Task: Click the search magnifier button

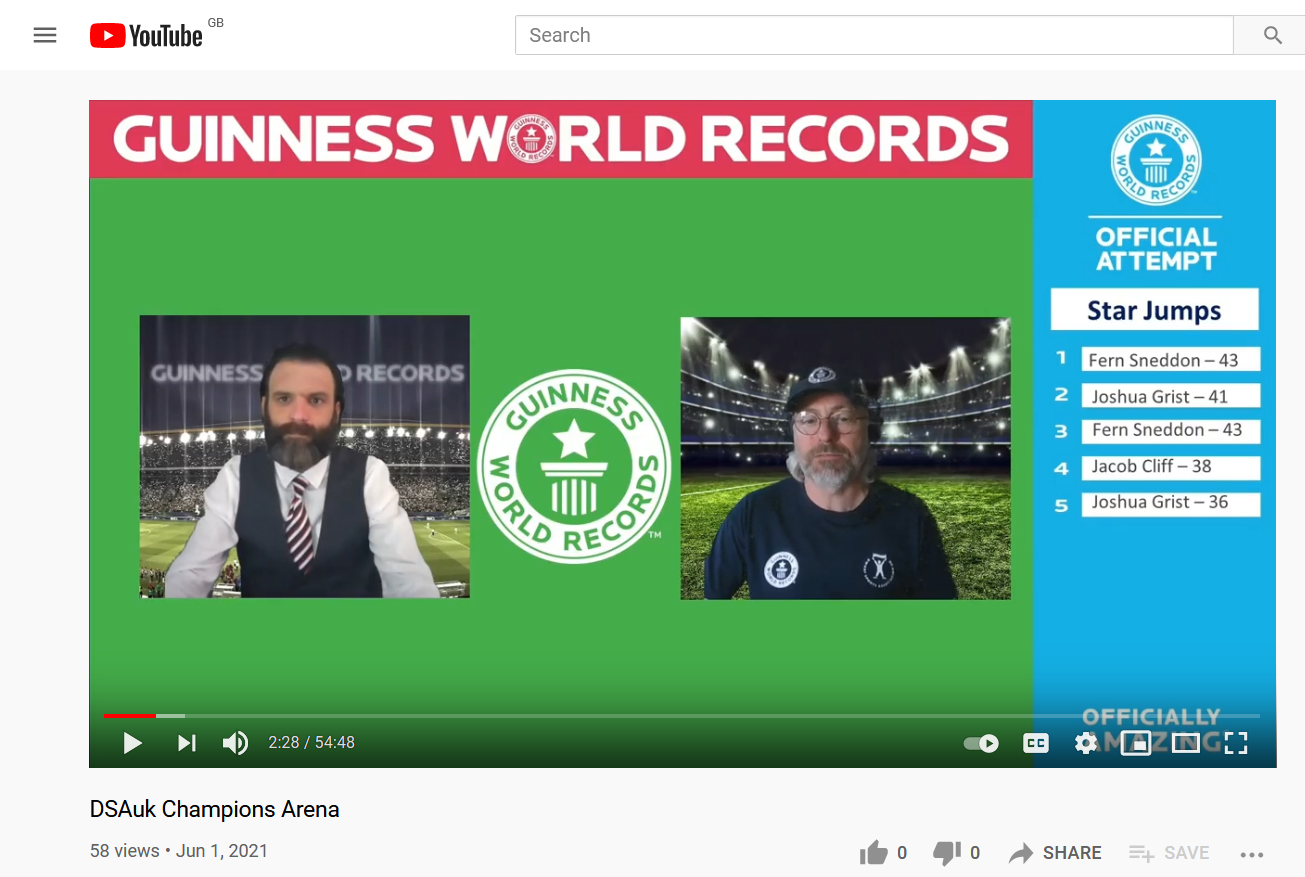Action: (1272, 35)
